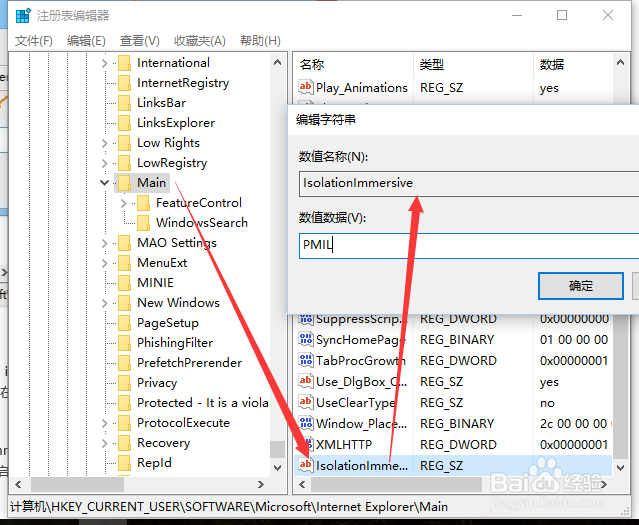
Task: Select the InternetRegistry folder icon
Action: point(124,83)
